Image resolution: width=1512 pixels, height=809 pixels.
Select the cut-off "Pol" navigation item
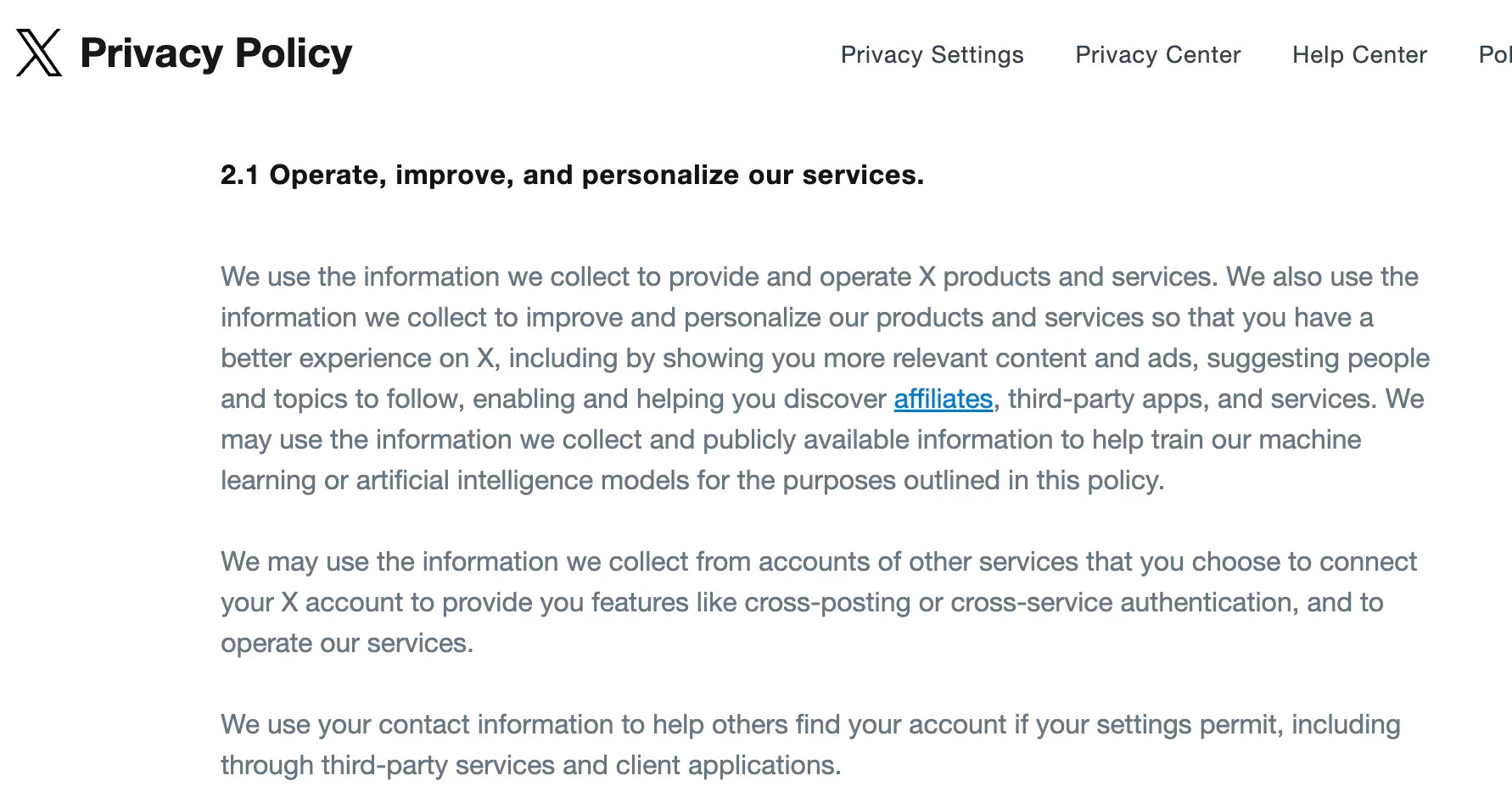click(1495, 55)
